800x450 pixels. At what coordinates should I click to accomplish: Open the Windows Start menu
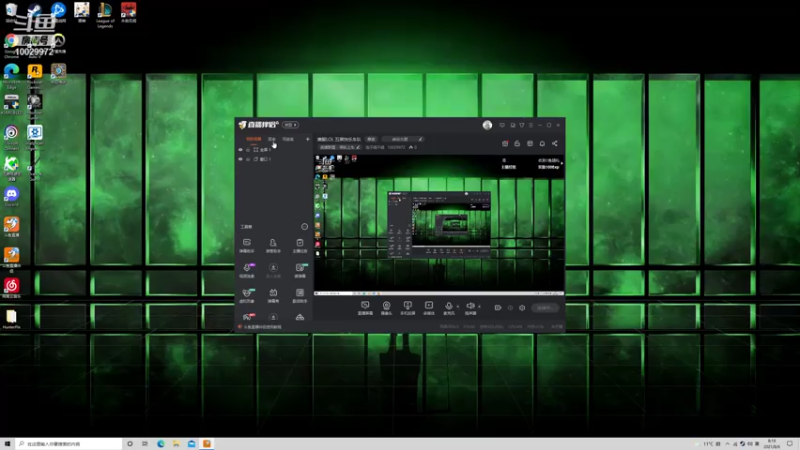[x=7, y=444]
